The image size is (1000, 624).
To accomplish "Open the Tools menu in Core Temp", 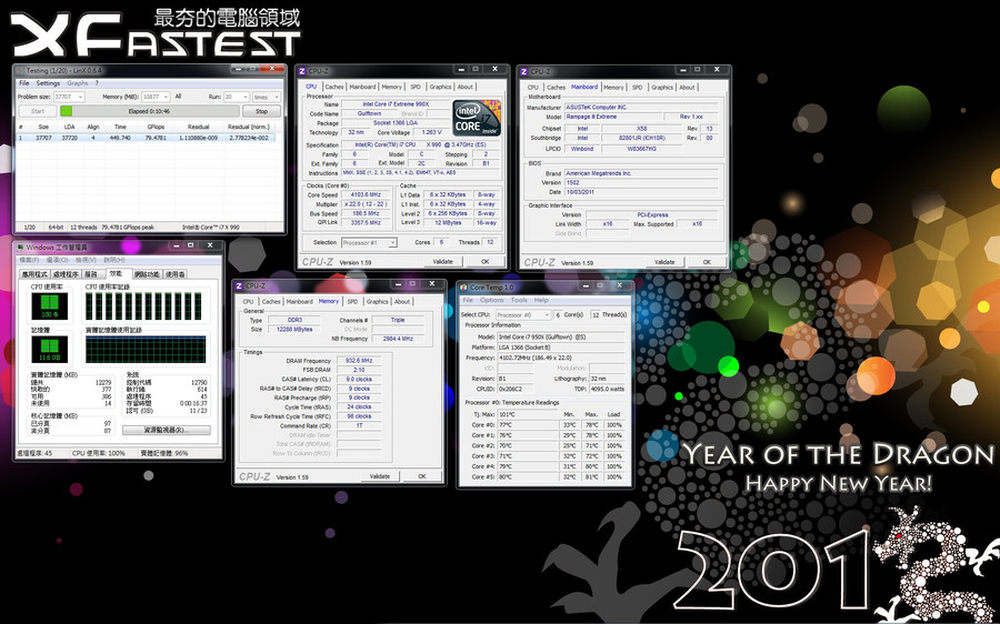I will pyautogui.click(x=519, y=300).
